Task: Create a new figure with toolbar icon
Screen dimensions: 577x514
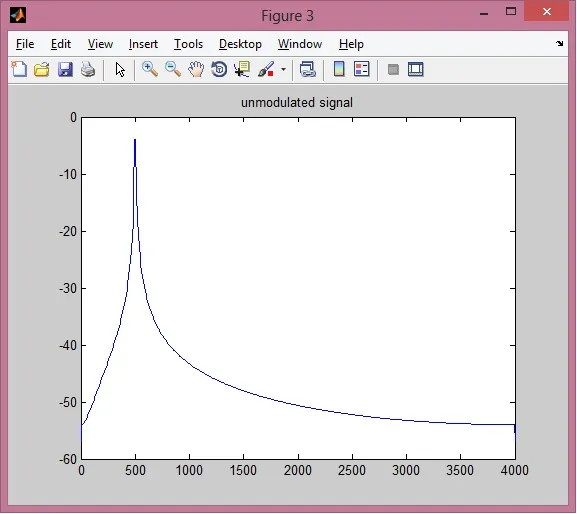Action: (19, 69)
